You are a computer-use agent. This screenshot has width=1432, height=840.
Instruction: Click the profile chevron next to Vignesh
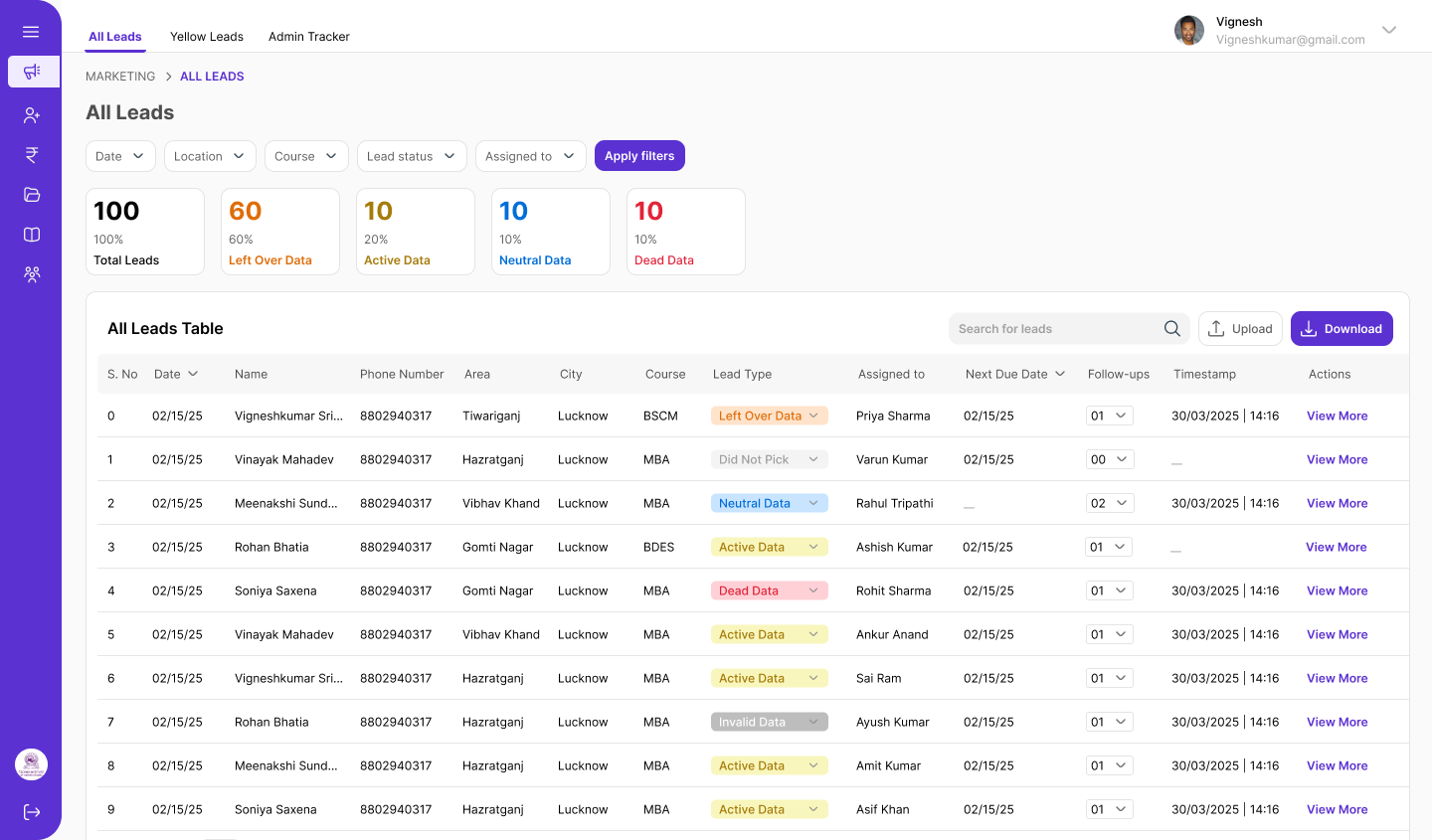click(1389, 31)
